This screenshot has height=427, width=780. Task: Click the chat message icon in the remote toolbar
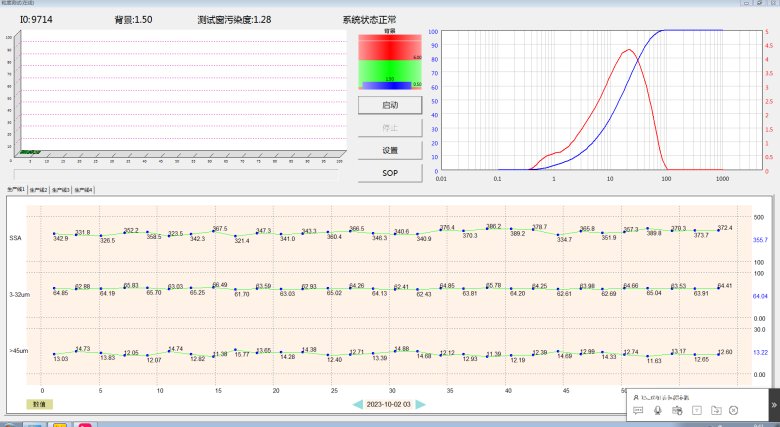(638, 410)
